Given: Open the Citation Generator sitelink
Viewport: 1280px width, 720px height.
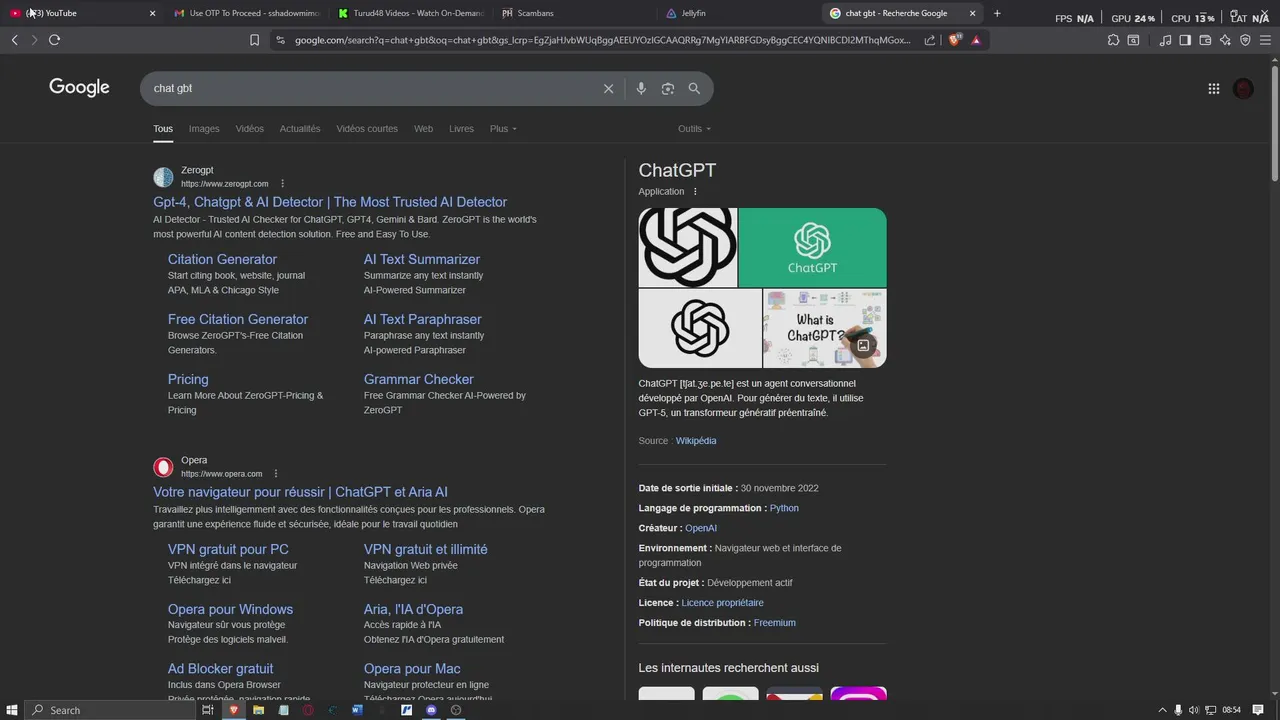Looking at the screenshot, I should point(222,259).
